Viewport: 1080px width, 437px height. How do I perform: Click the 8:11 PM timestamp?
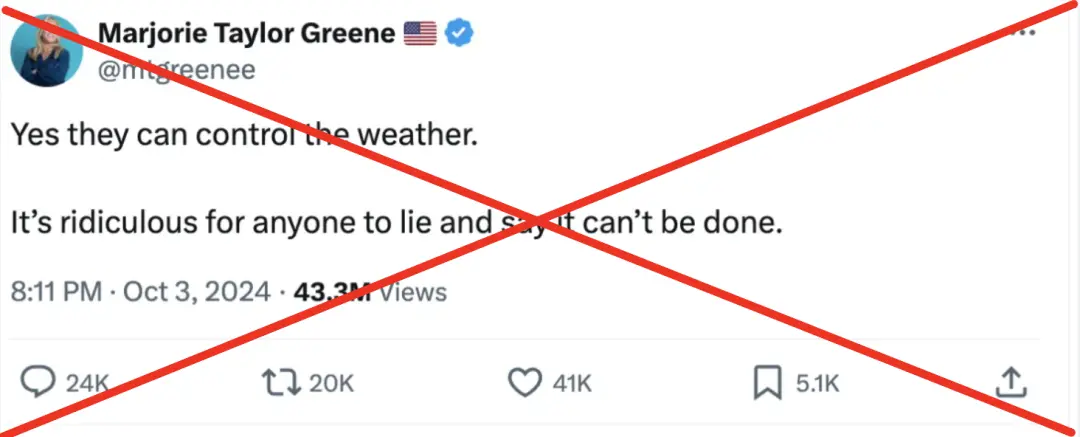pyautogui.click(x=57, y=292)
